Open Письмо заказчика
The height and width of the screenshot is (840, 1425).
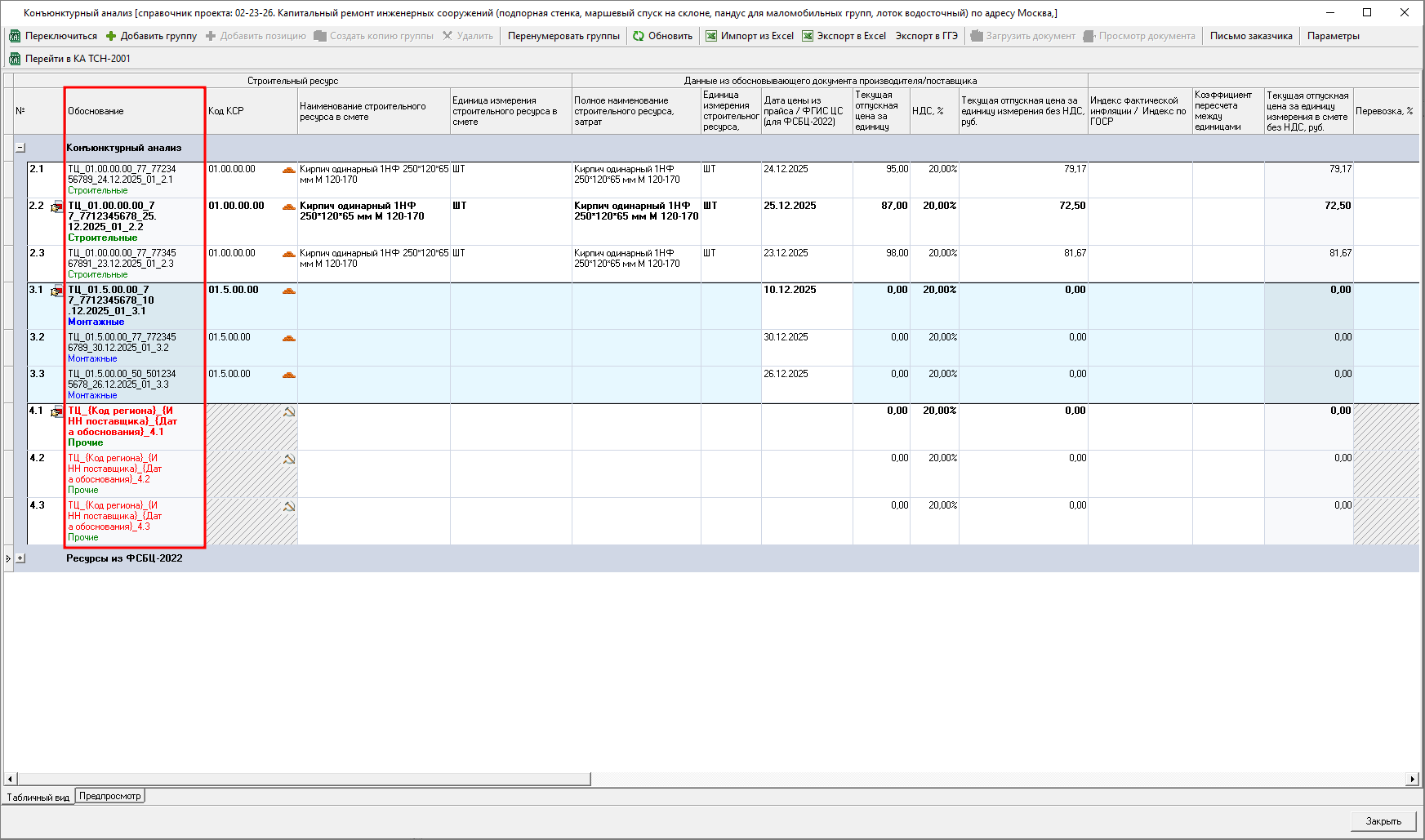click(1251, 36)
